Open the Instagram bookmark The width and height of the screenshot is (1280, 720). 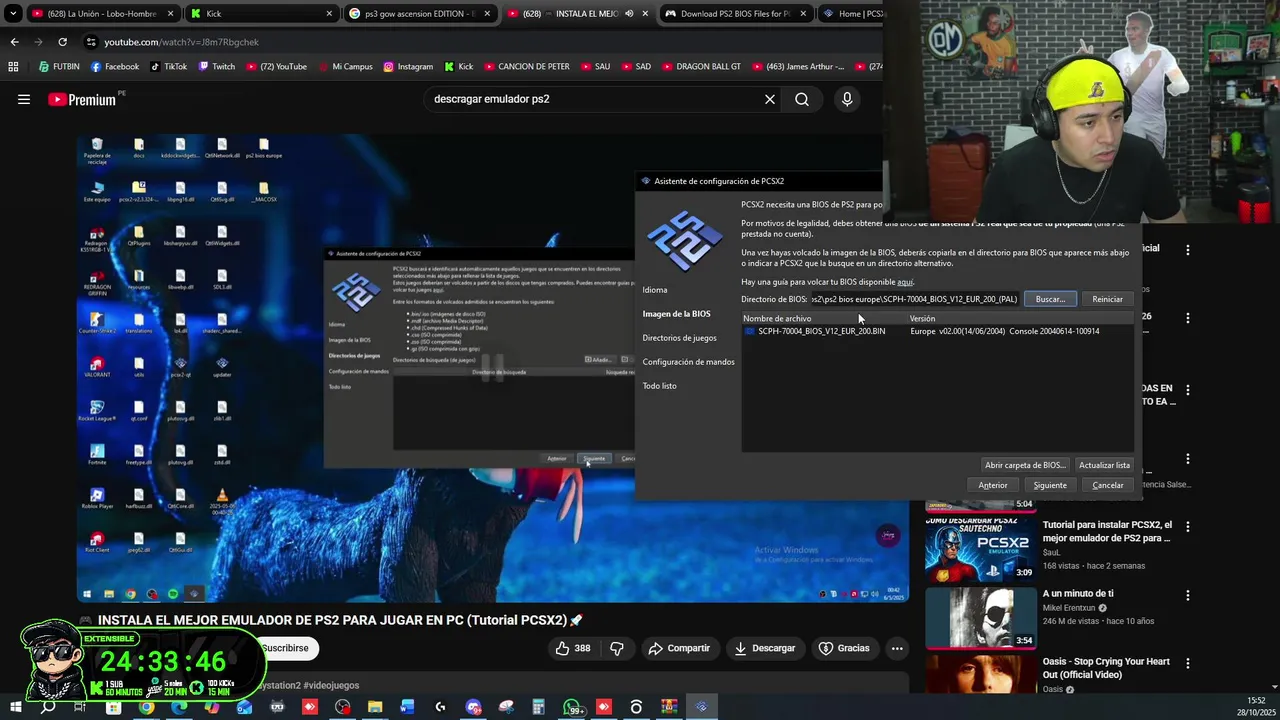(408, 67)
